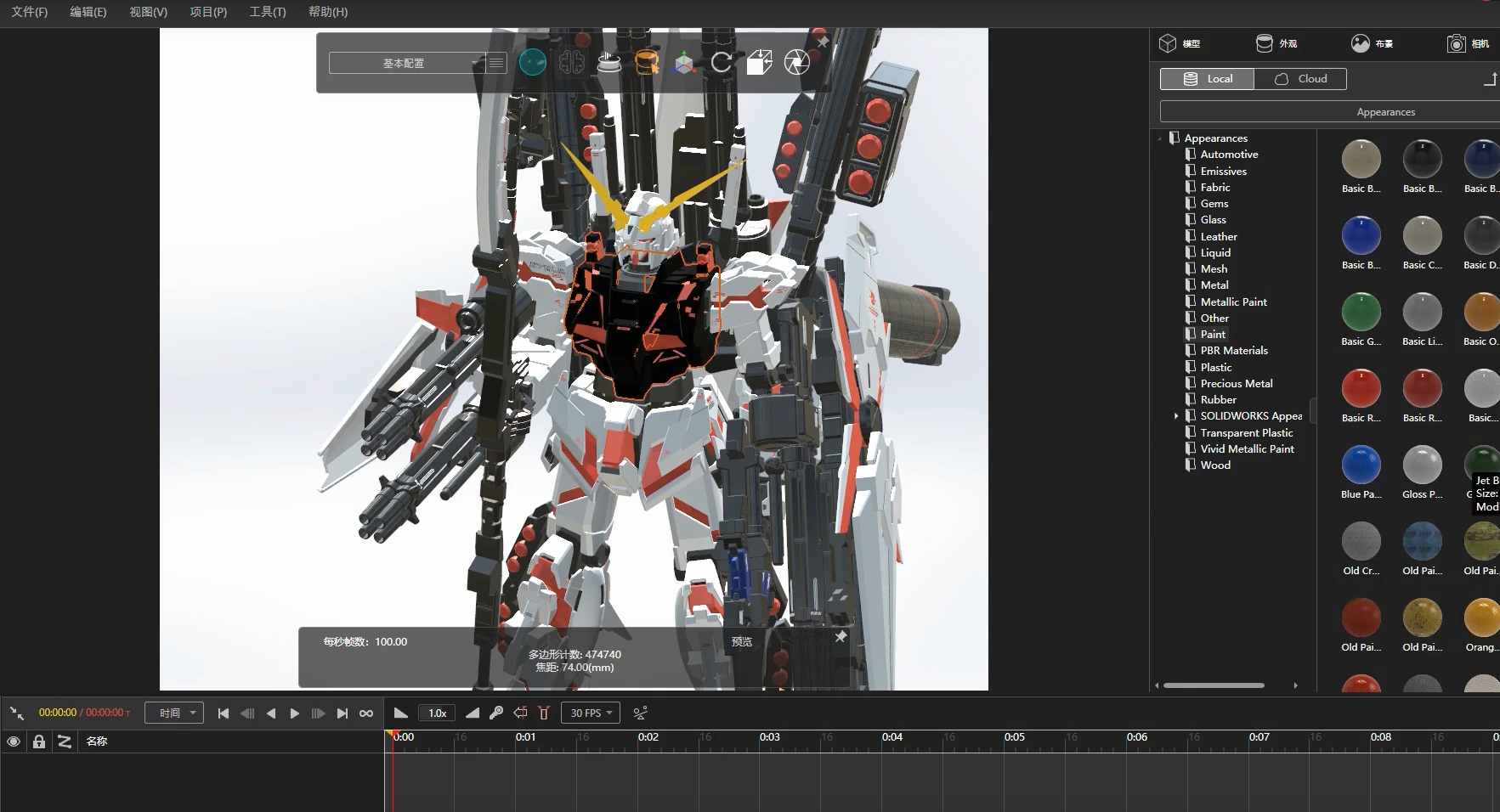
Task: Jump to the timeline start
Action: tap(224, 713)
